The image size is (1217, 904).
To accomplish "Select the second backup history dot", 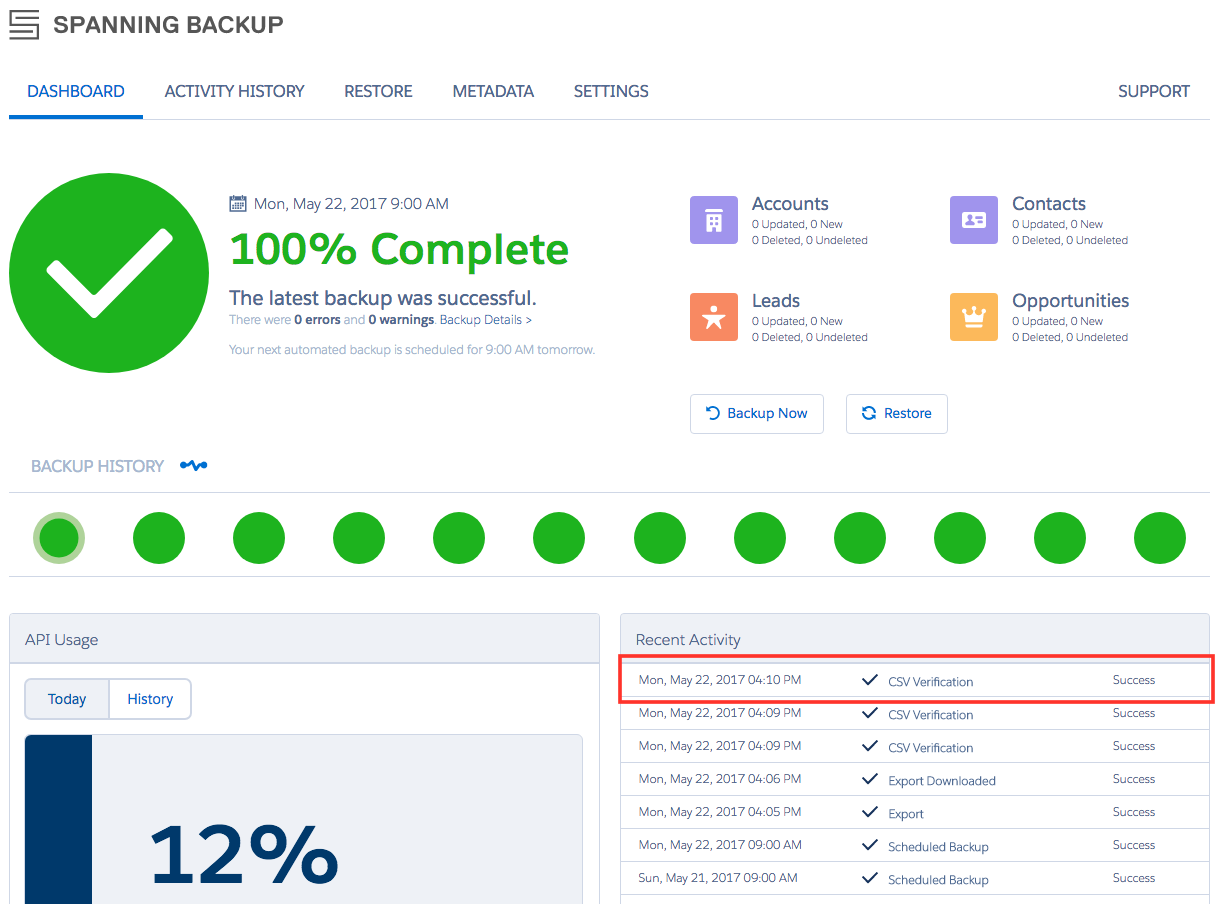I will point(159,538).
